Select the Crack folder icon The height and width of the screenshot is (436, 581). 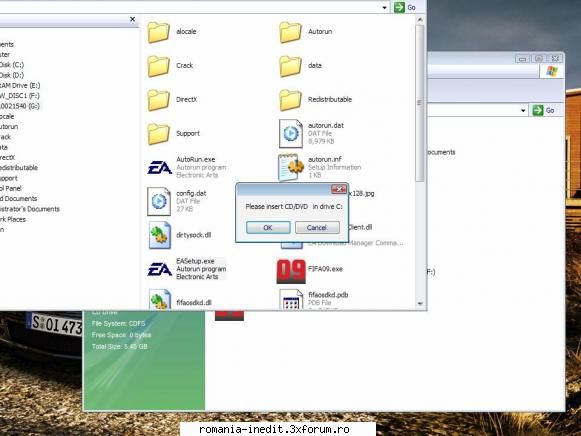point(159,66)
